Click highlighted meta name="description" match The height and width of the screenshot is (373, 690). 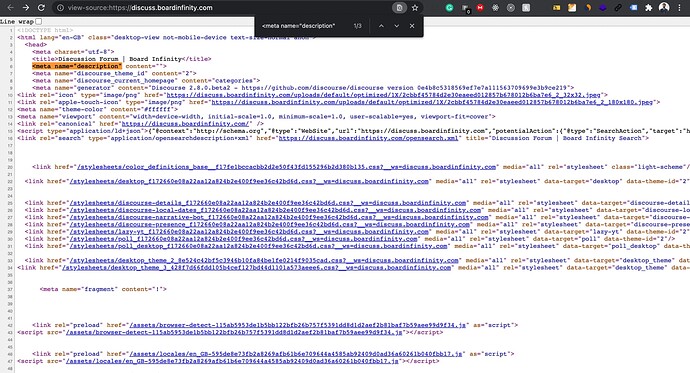coord(77,66)
